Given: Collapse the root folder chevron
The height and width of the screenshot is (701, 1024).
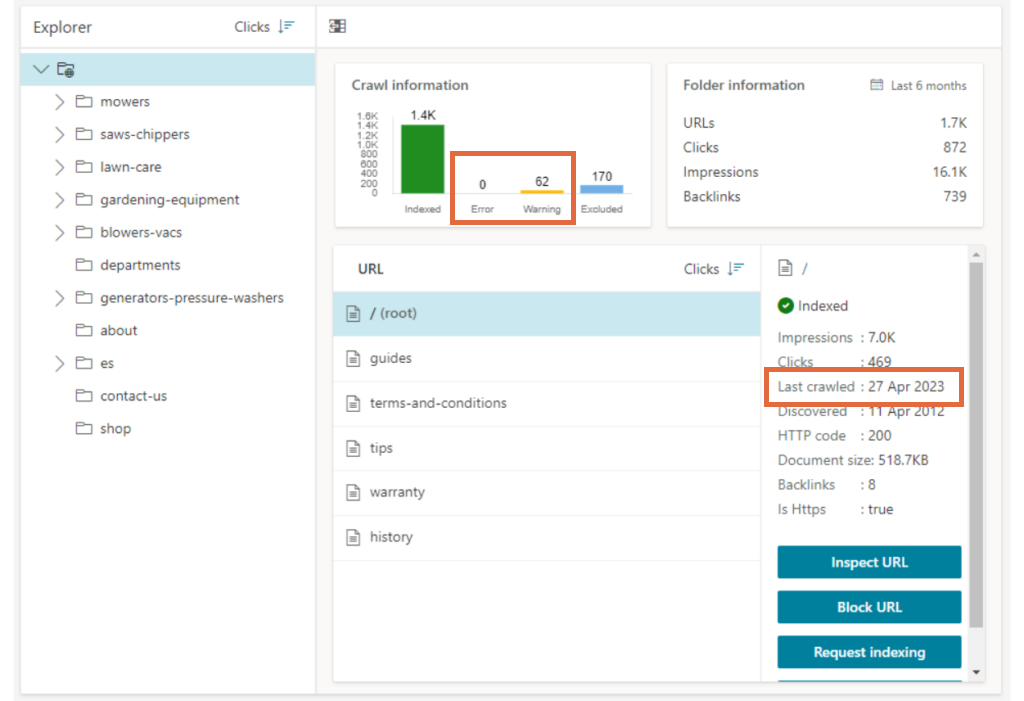Looking at the screenshot, I should click(41, 69).
